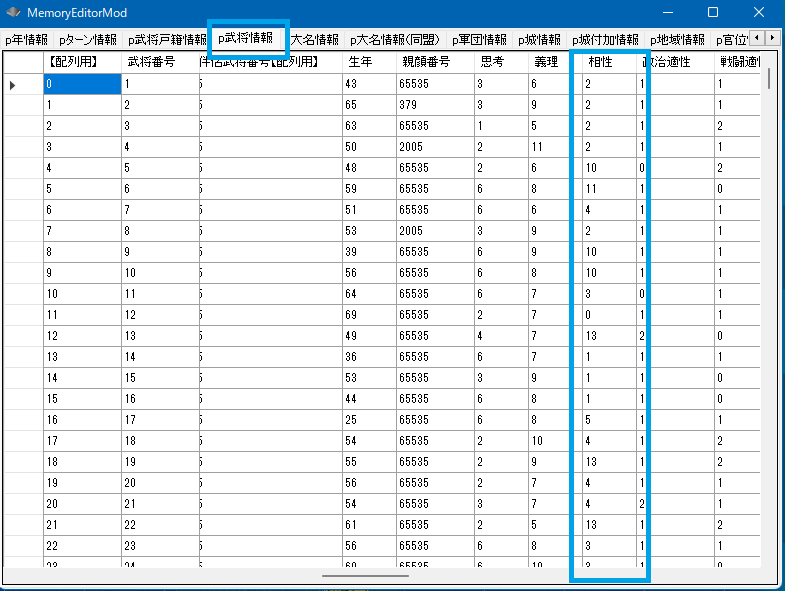Viewport: 785px width, 591px height.
Task: Open the p地域情報 tab
Action: (x=677, y=40)
